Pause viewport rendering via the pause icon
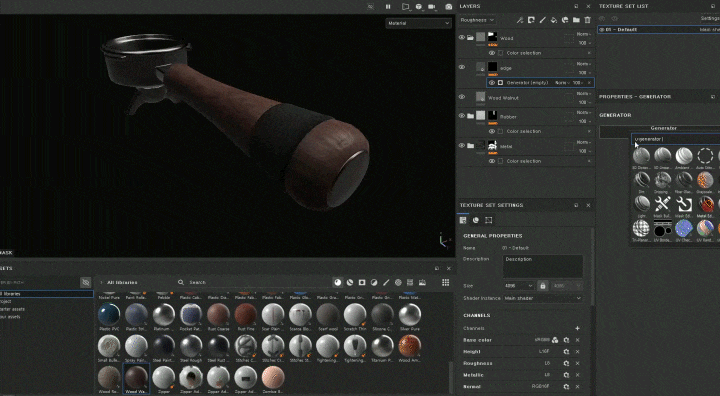Viewport: 720px width, 396px height. pyautogui.click(x=388, y=6)
